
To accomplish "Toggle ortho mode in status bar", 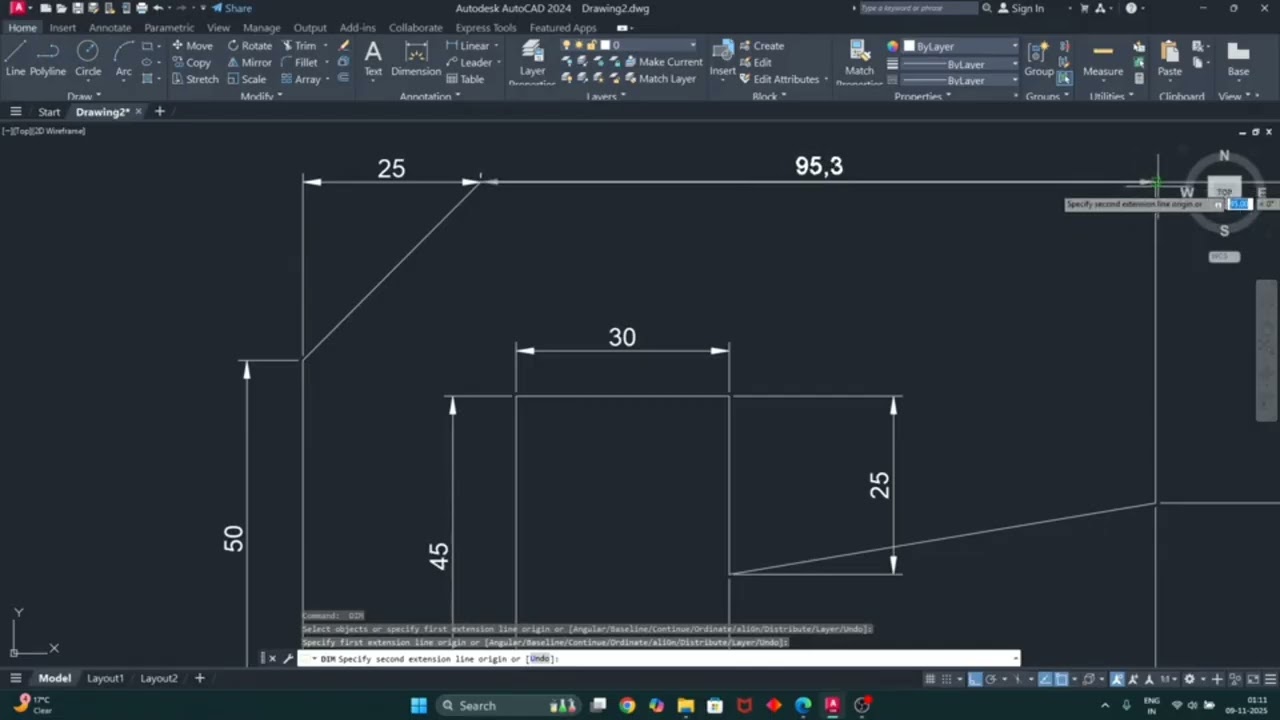I will 975,679.
